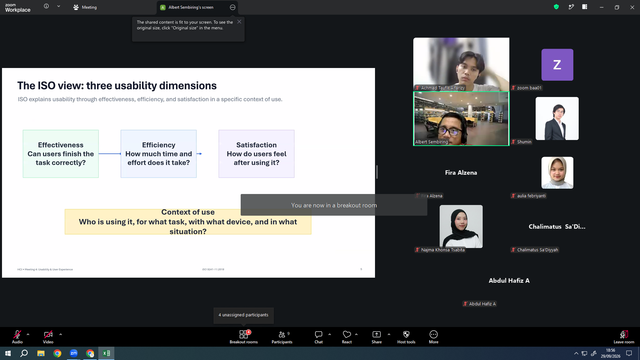Expand the Audio options arrow
This screenshot has height=360, width=640.
click(28, 334)
